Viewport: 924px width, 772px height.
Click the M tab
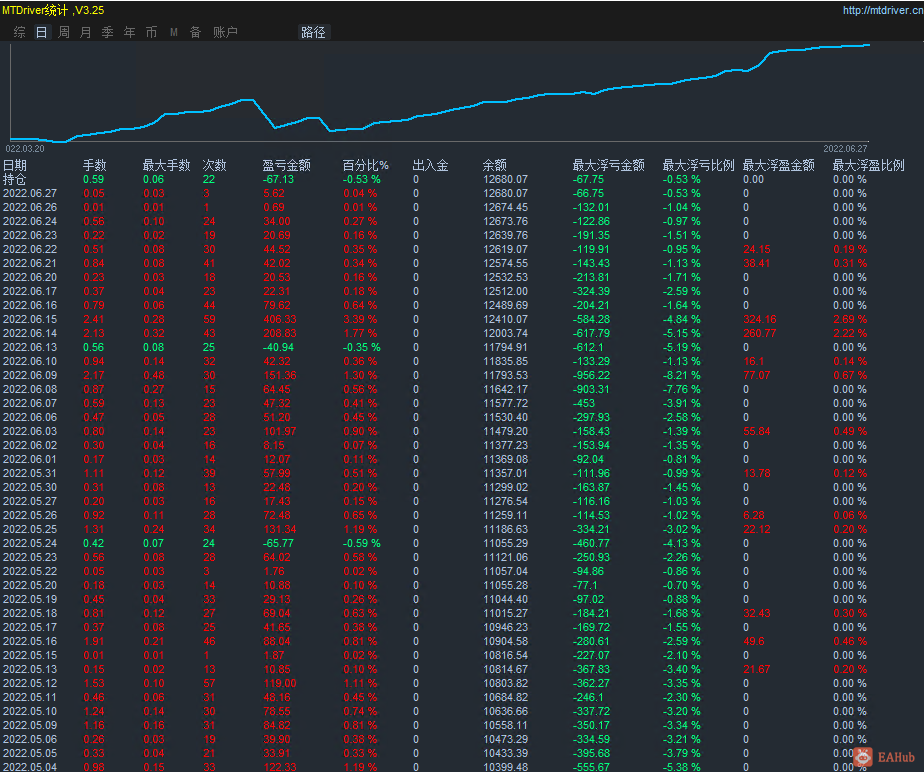point(174,32)
